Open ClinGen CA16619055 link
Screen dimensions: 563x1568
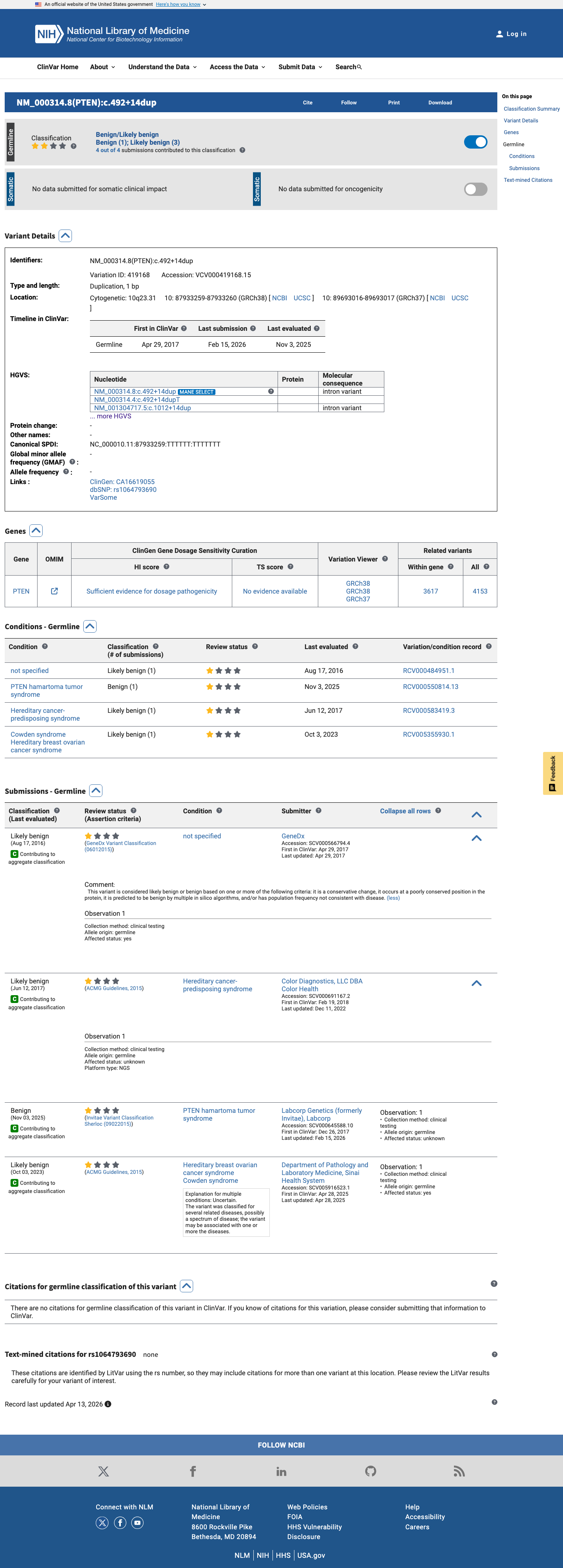coord(122,481)
